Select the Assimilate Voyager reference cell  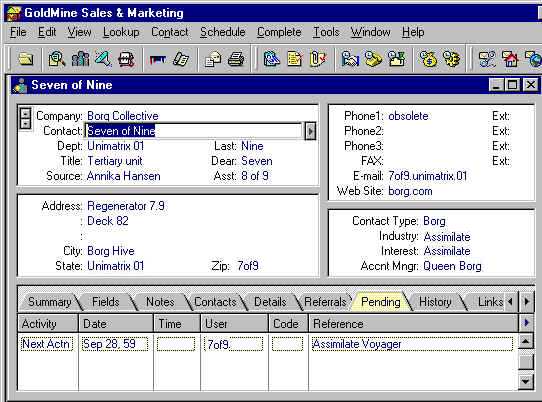coord(412,344)
